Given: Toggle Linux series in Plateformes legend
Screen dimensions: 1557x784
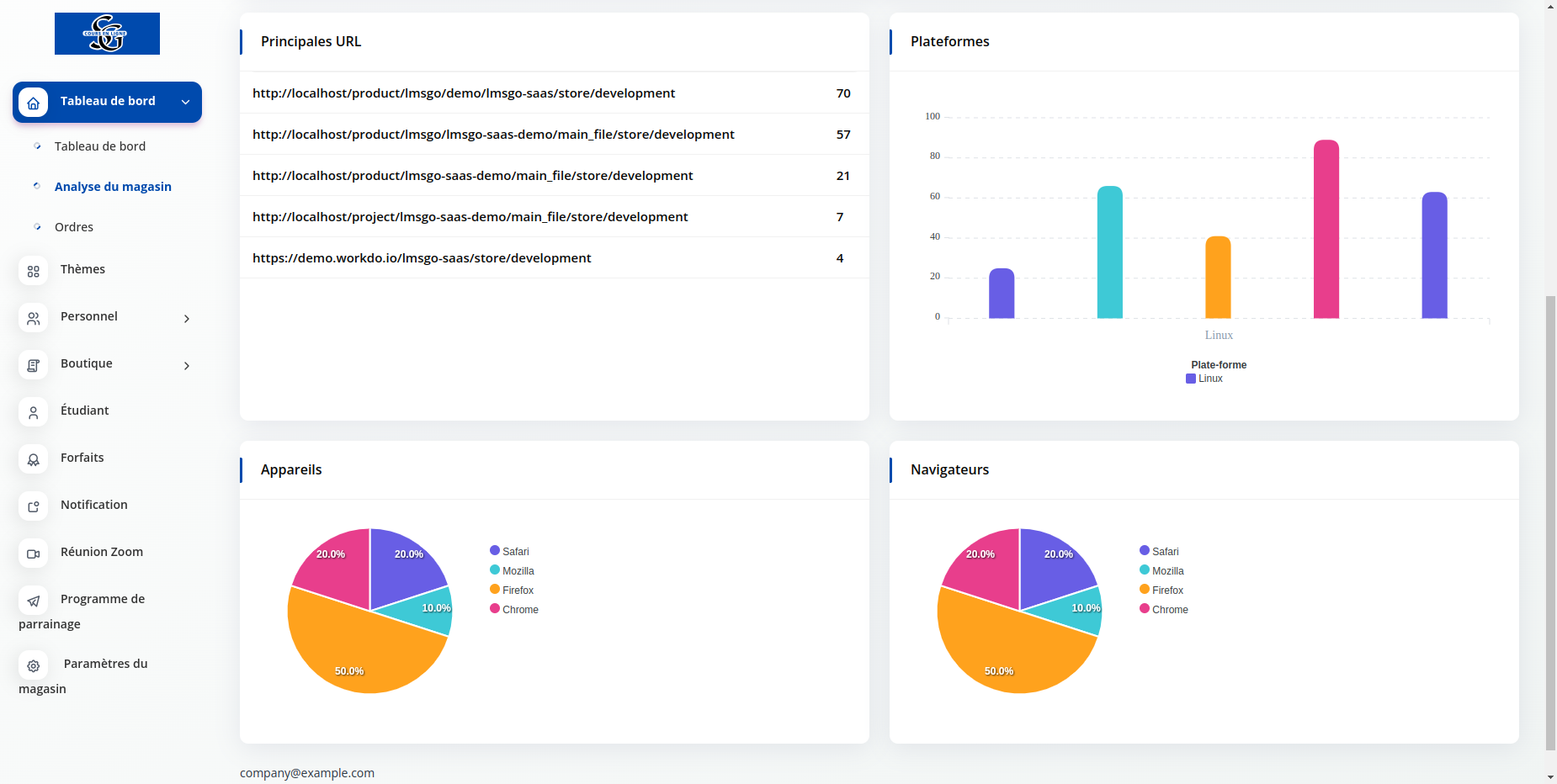Looking at the screenshot, I should [x=1204, y=379].
